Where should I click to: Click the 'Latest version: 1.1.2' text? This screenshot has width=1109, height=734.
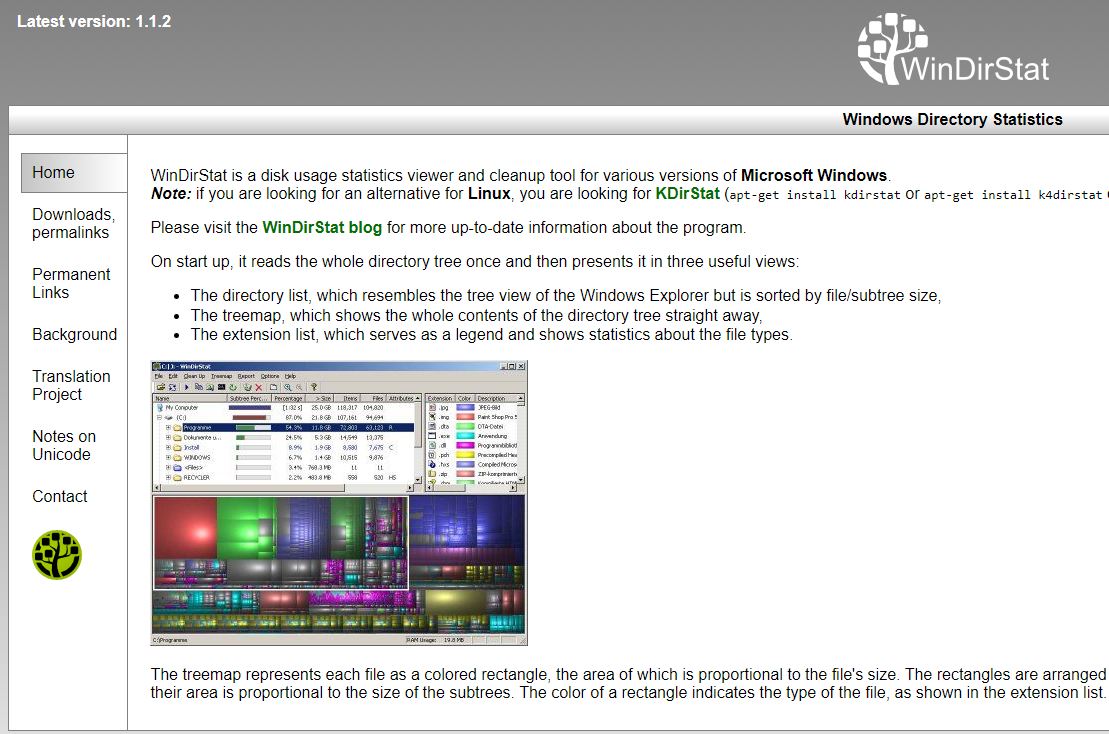(x=94, y=21)
